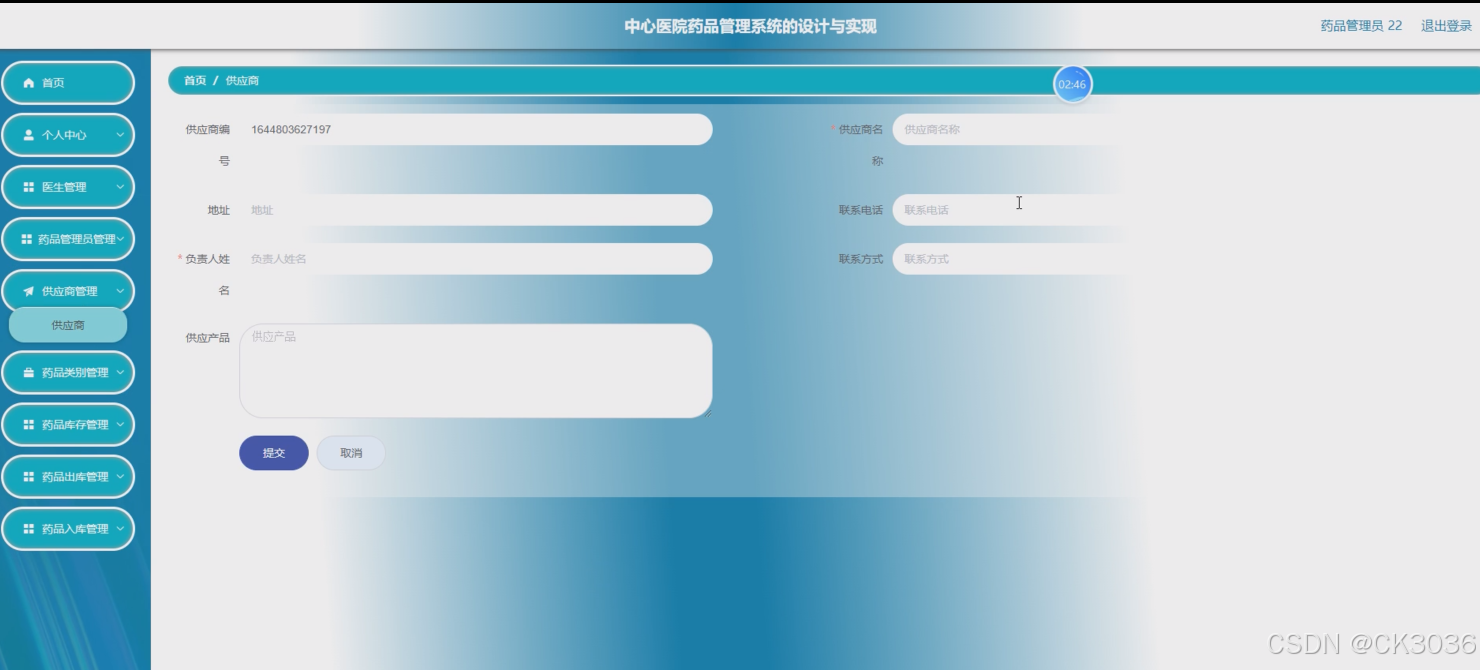Click the briefcase icon next to 药品类别管理
This screenshot has width=1480, height=670.
coord(29,372)
